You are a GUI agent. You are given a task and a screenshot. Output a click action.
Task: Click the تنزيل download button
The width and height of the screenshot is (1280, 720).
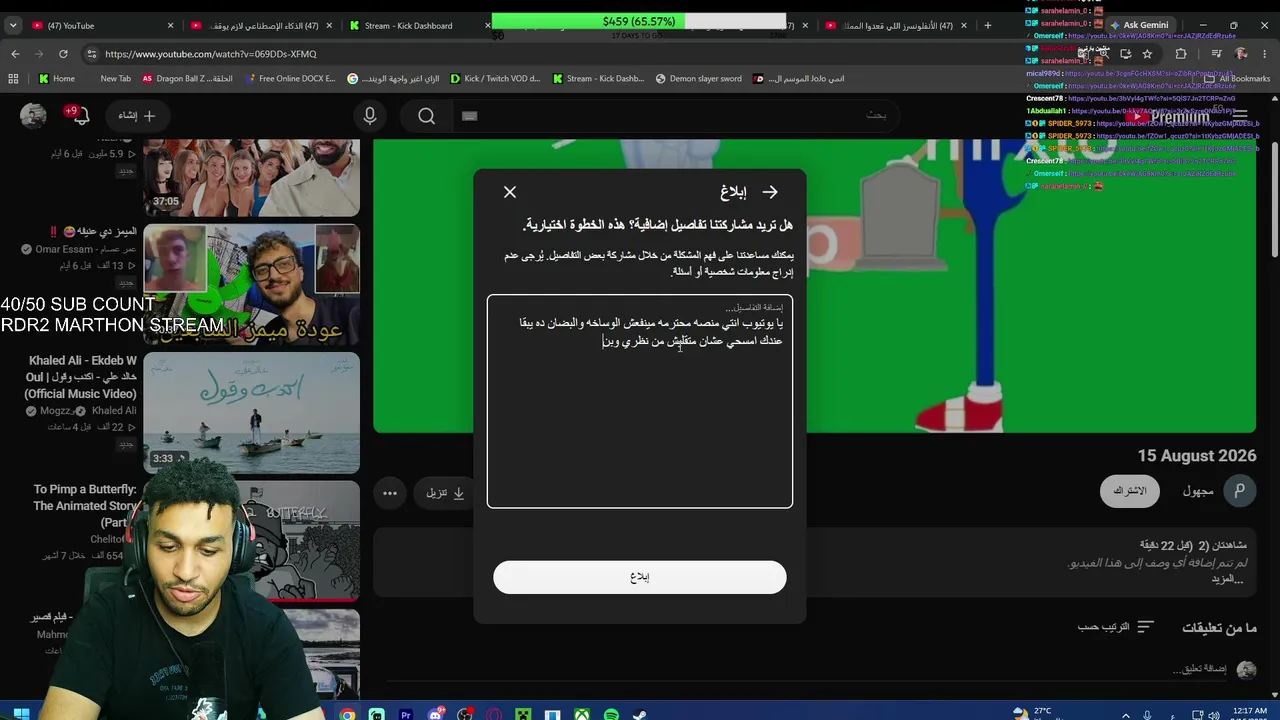point(446,492)
